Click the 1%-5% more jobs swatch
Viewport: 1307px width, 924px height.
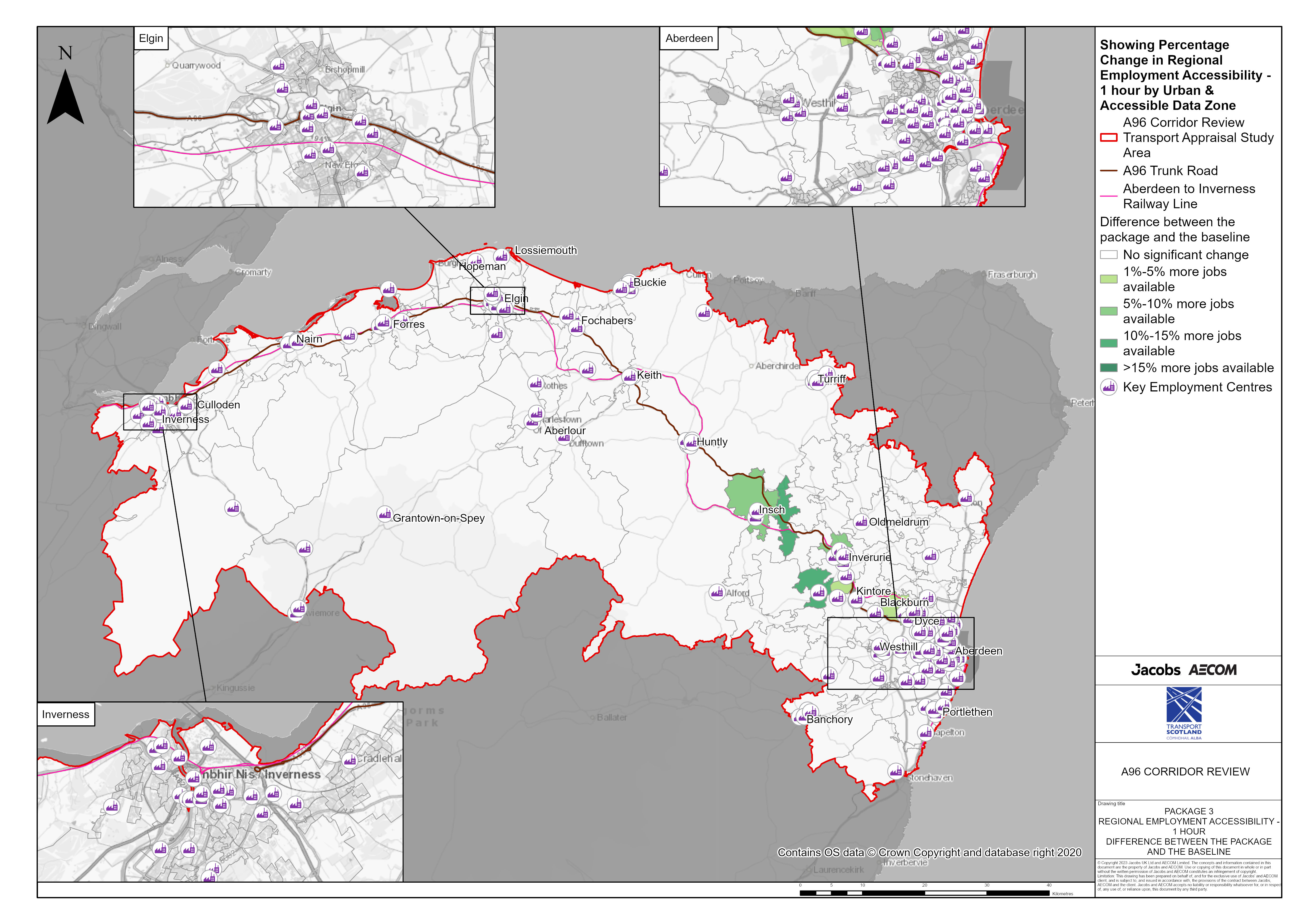[x=1108, y=279]
